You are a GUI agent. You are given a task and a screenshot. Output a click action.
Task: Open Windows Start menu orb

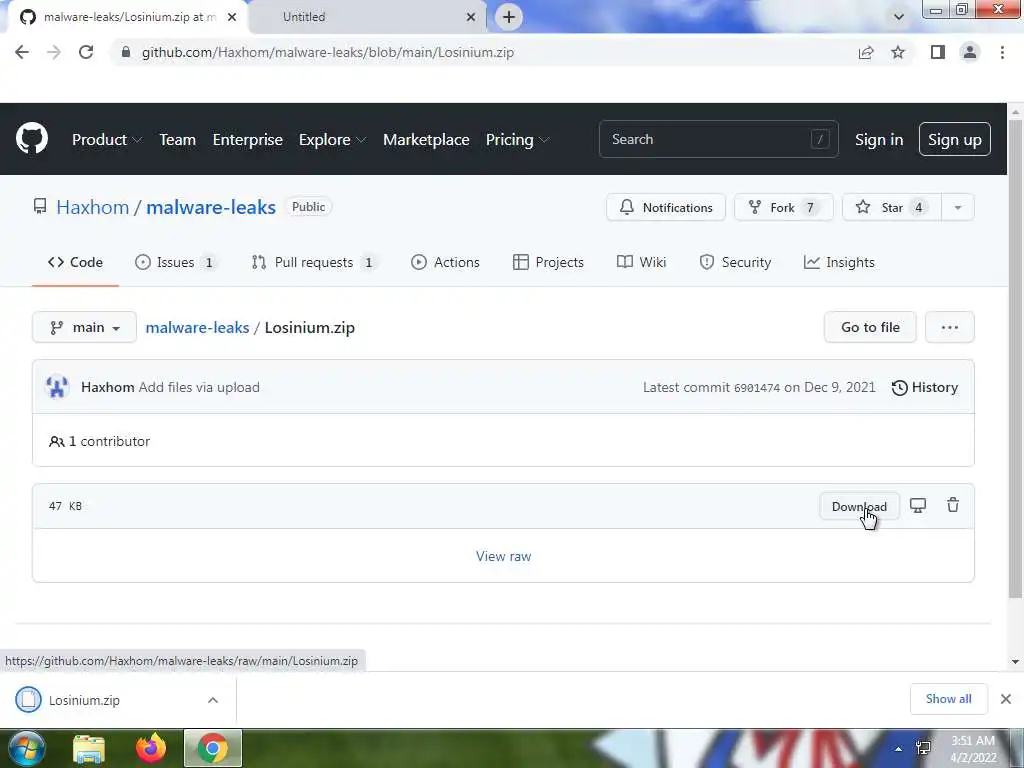click(x=26, y=748)
